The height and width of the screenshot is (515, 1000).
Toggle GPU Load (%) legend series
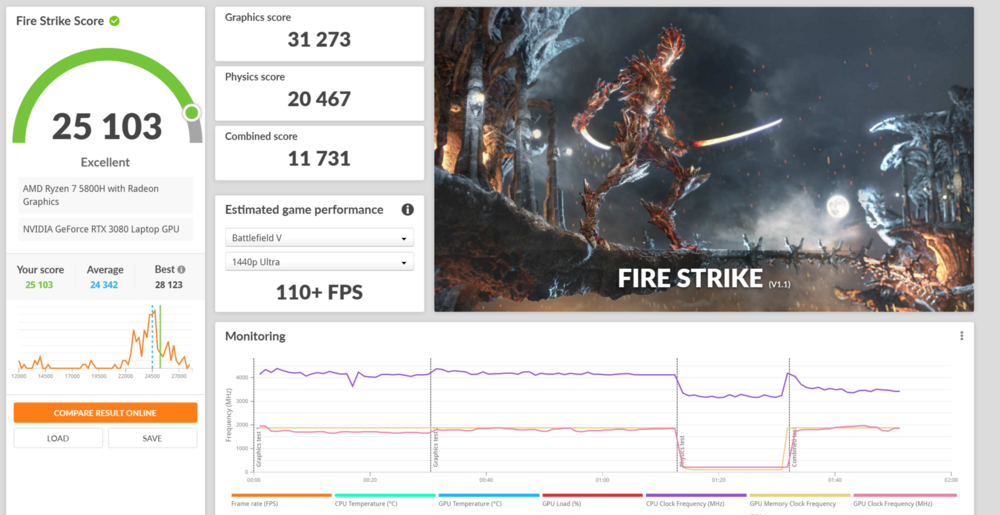(x=592, y=504)
